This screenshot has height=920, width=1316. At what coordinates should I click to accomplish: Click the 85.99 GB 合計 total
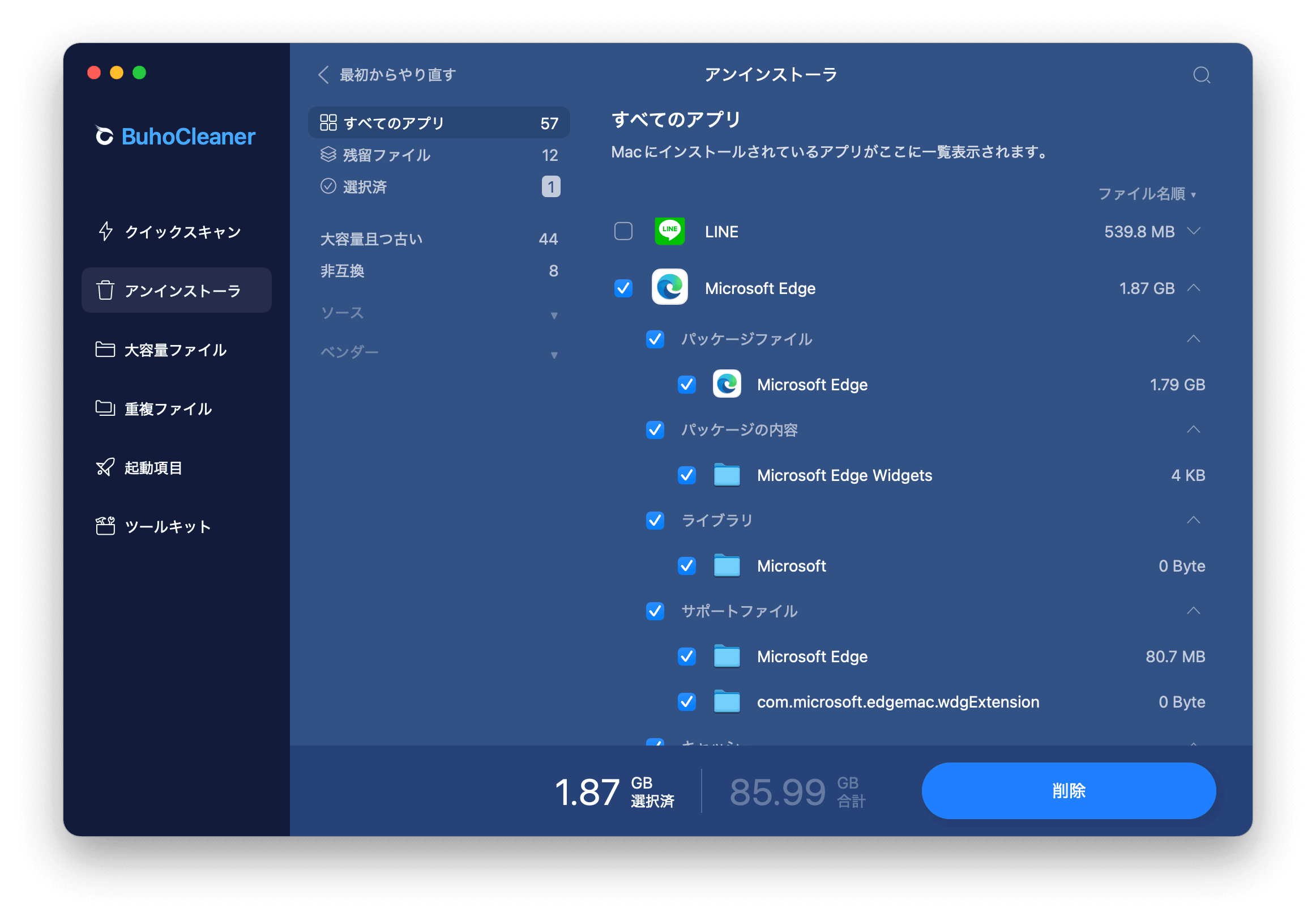tap(797, 791)
